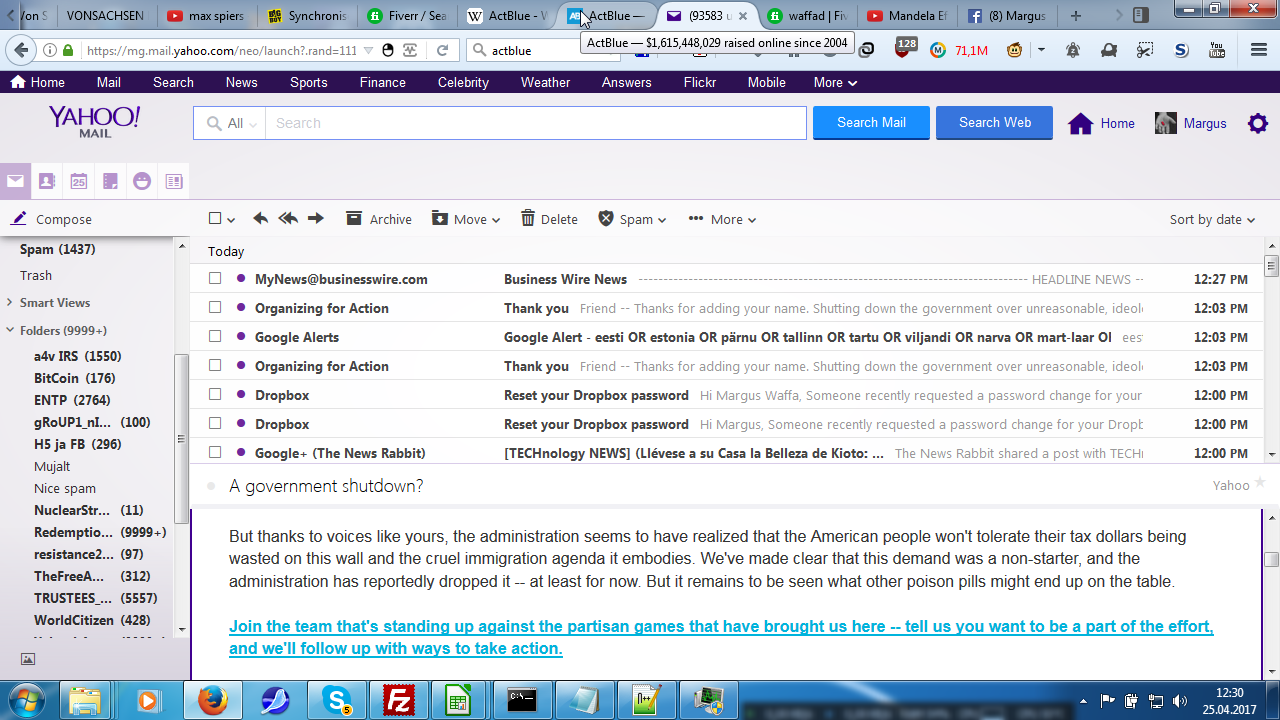Open the Contacts icon in Yahoo Mail
The image size is (1280, 720).
46,181
